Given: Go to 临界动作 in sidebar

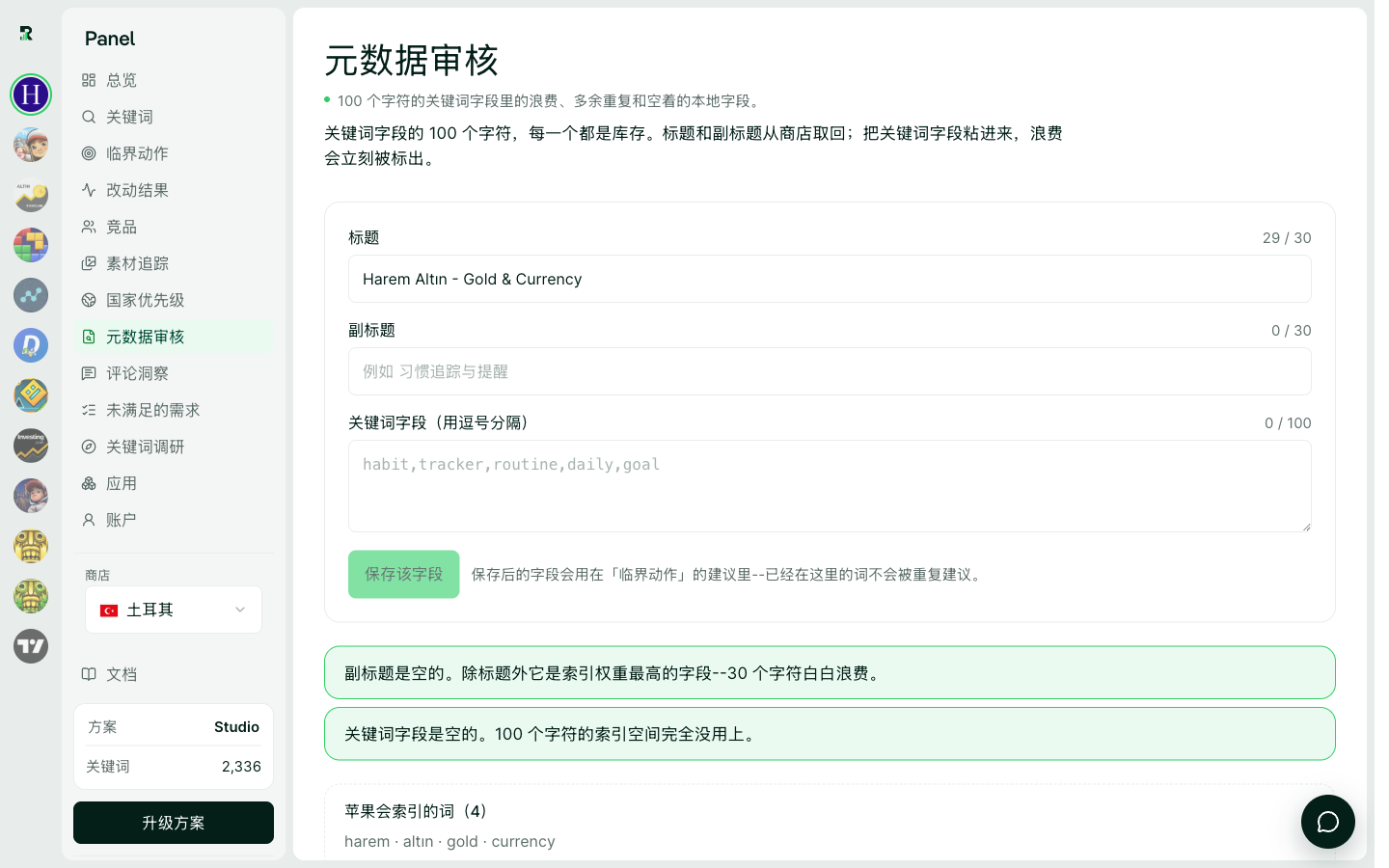Looking at the screenshot, I should (x=174, y=153).
